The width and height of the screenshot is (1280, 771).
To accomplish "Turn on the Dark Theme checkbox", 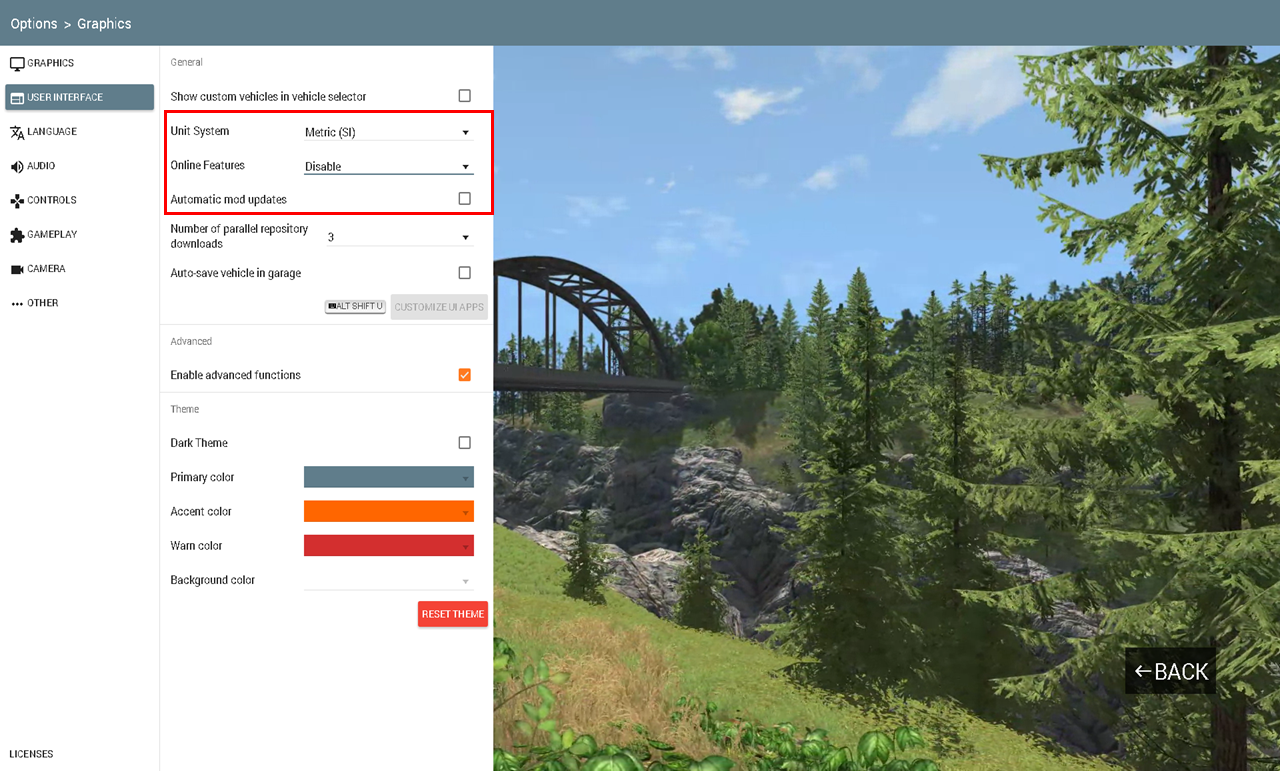I will pos(464,443).
